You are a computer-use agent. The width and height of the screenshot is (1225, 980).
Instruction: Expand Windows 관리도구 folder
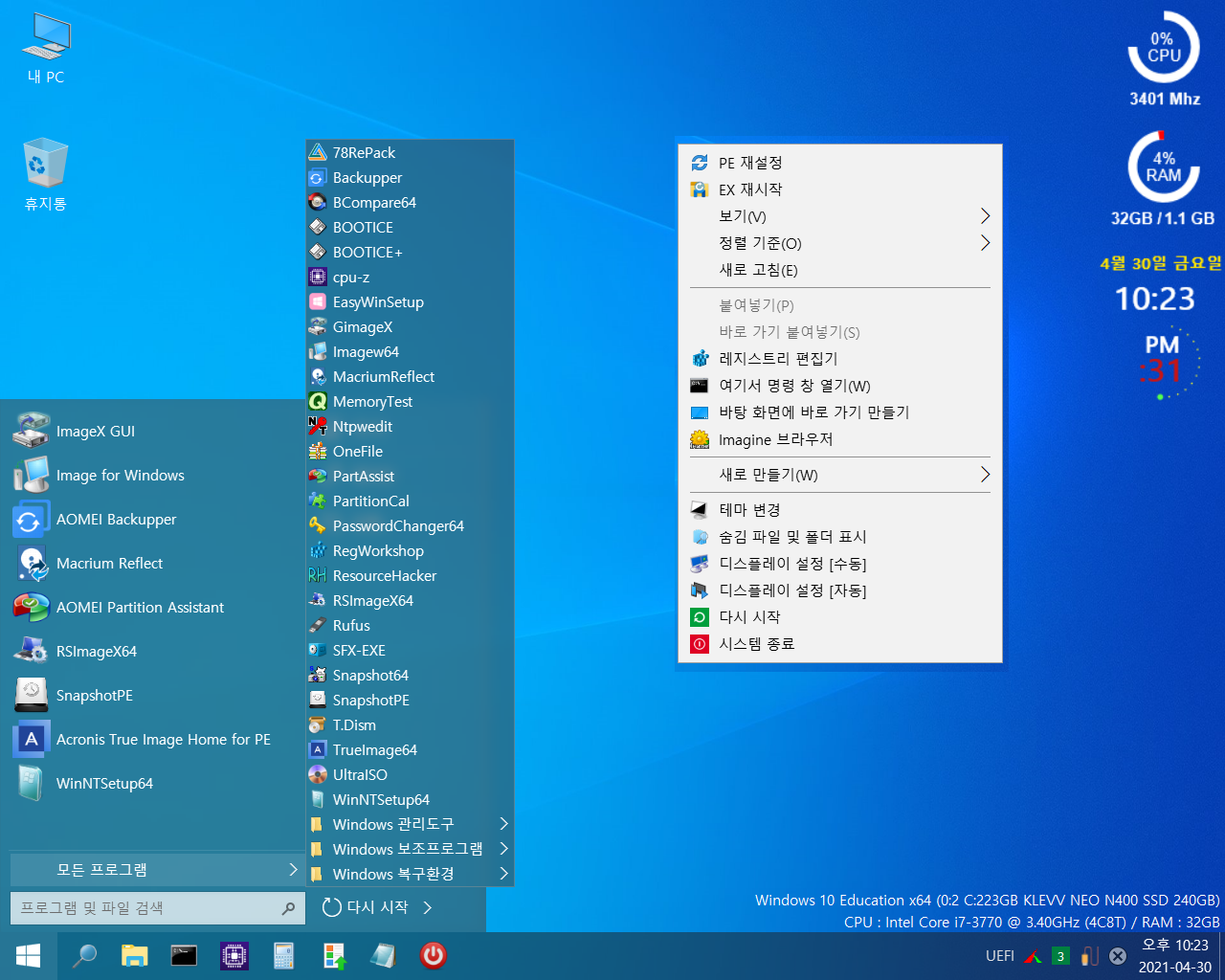410,825
